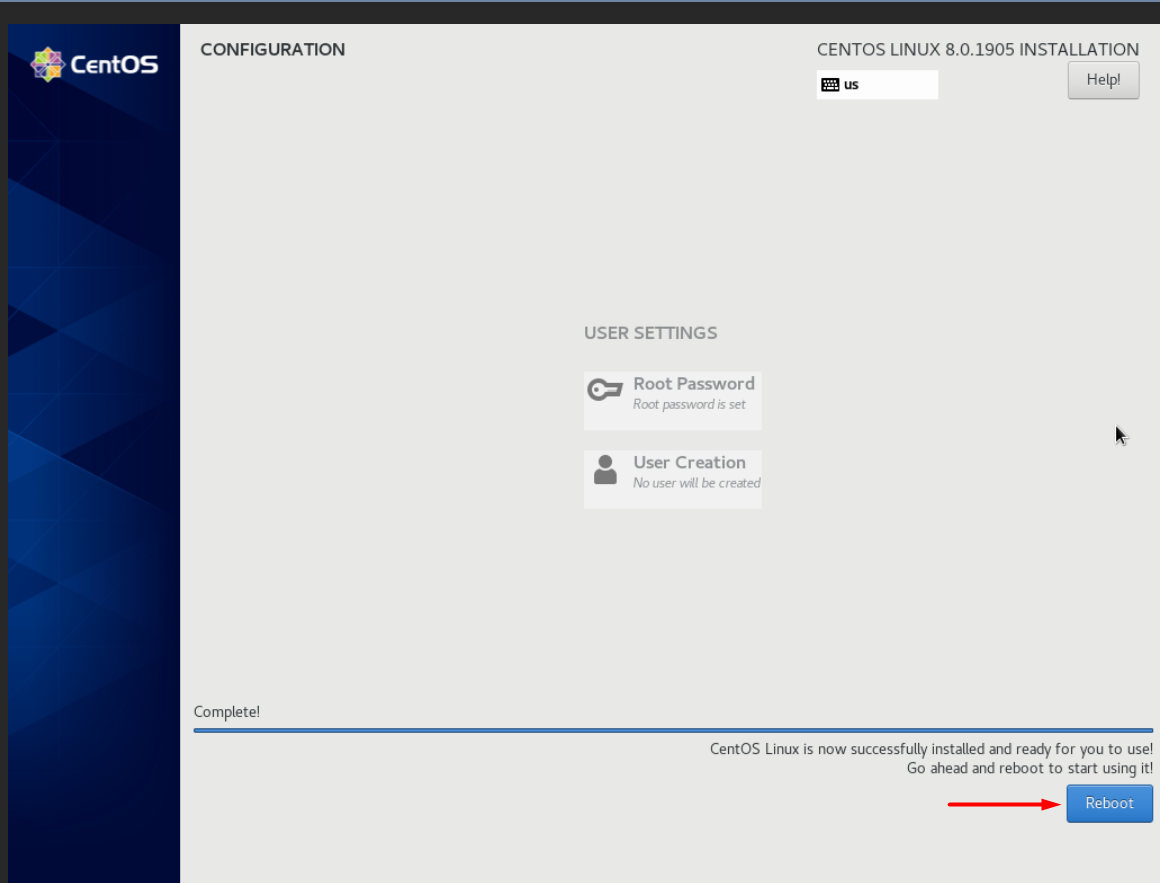This screenshot has height=883, width=1160.
Task: Open the Help! button
Action: [1103, 80]
